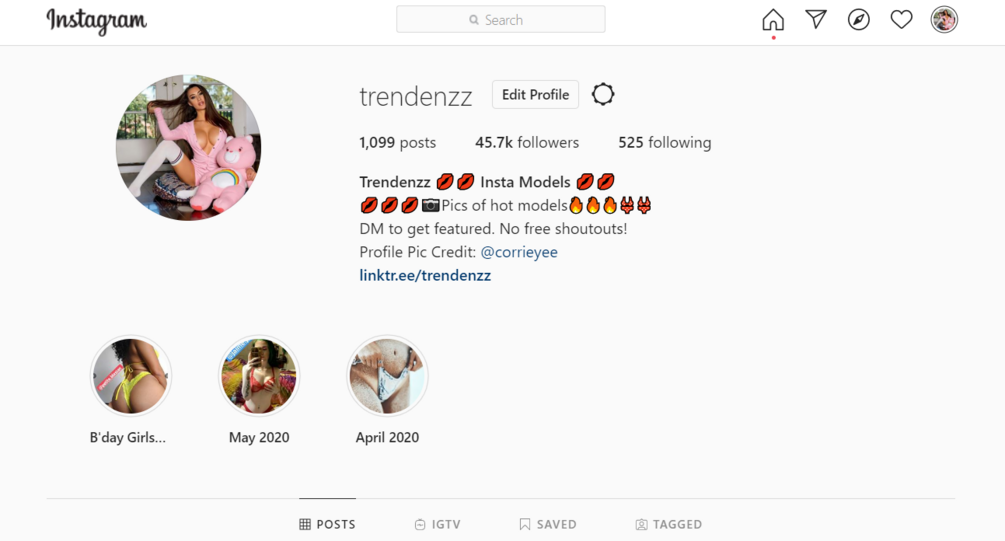Screen dimensions: 1005x541
Task: Switch to the POSTS tab
Action: pos(328,524)
